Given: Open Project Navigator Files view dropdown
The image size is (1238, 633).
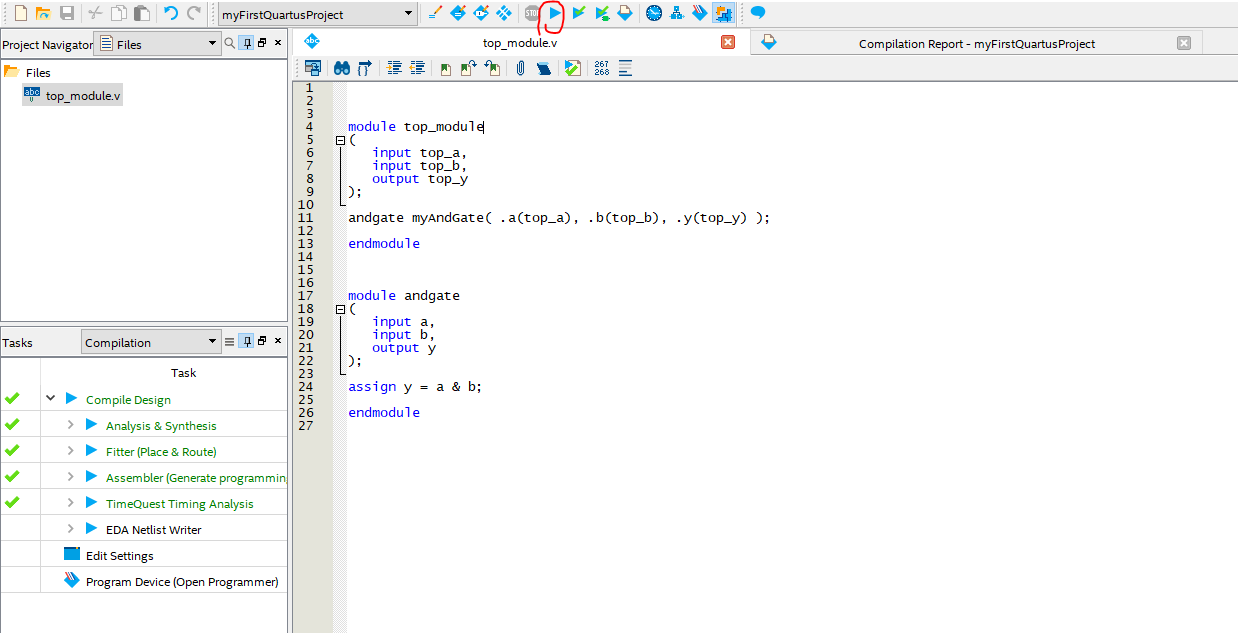Looking at the screenshot, I should pos(157,44).
